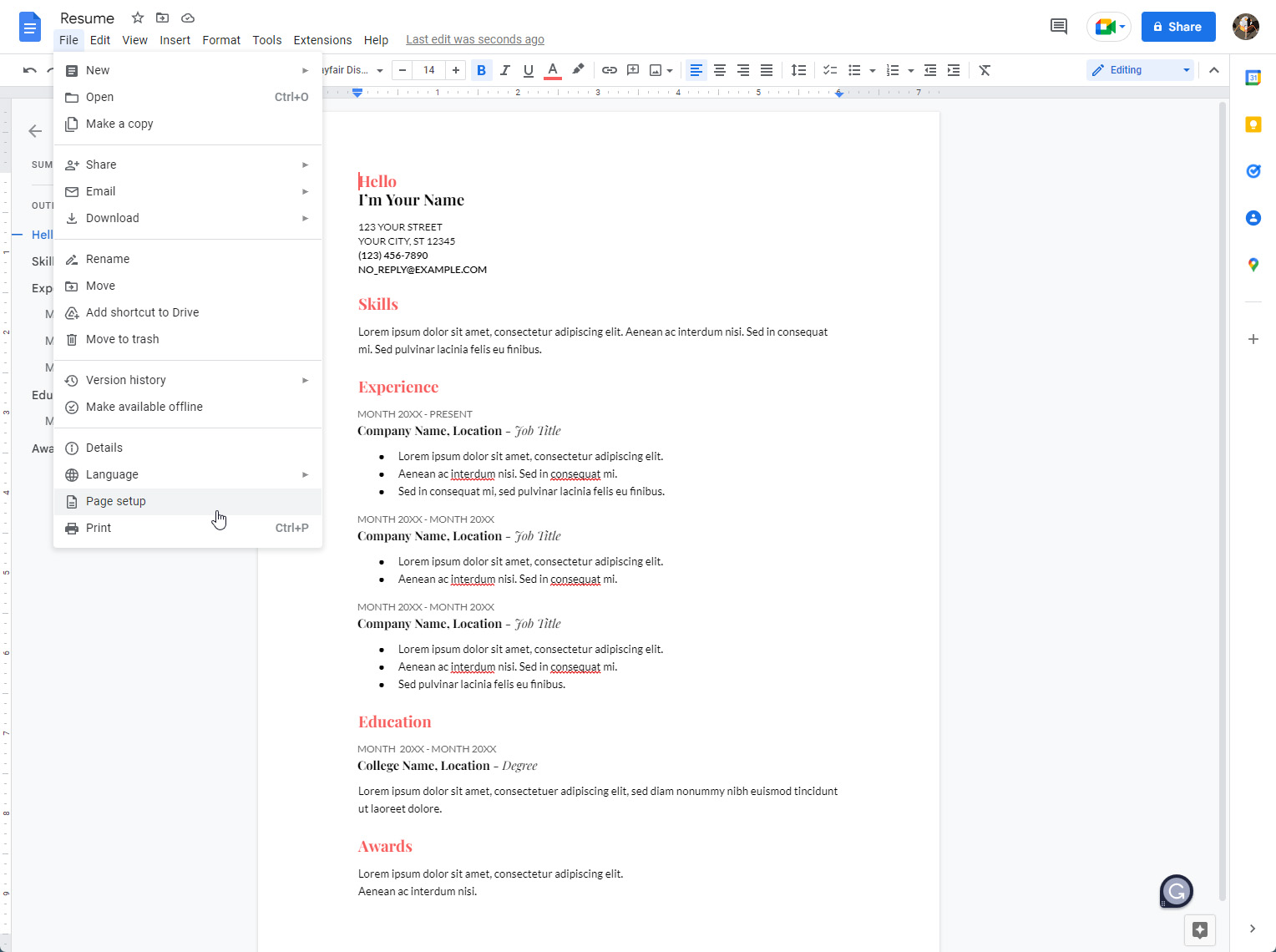
Task: Click the clear formatting icon
Action: (x=985, y=70)
